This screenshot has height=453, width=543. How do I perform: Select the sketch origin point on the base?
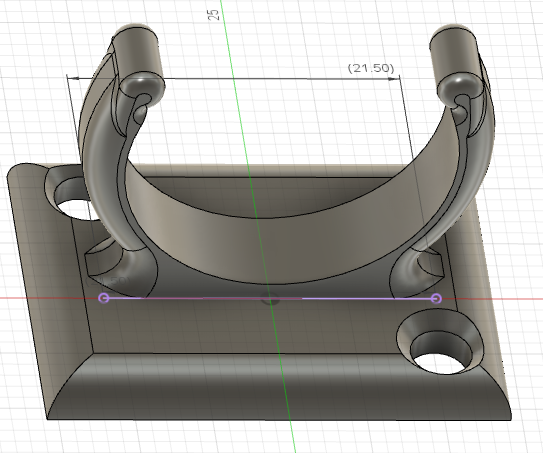pos(270,298)
